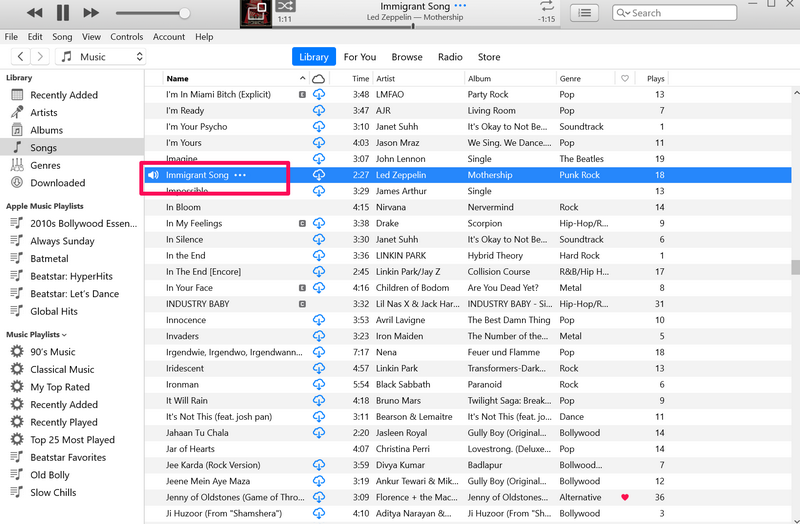
Task: Open Artists in the sidebar
Action: pos(44,112)
